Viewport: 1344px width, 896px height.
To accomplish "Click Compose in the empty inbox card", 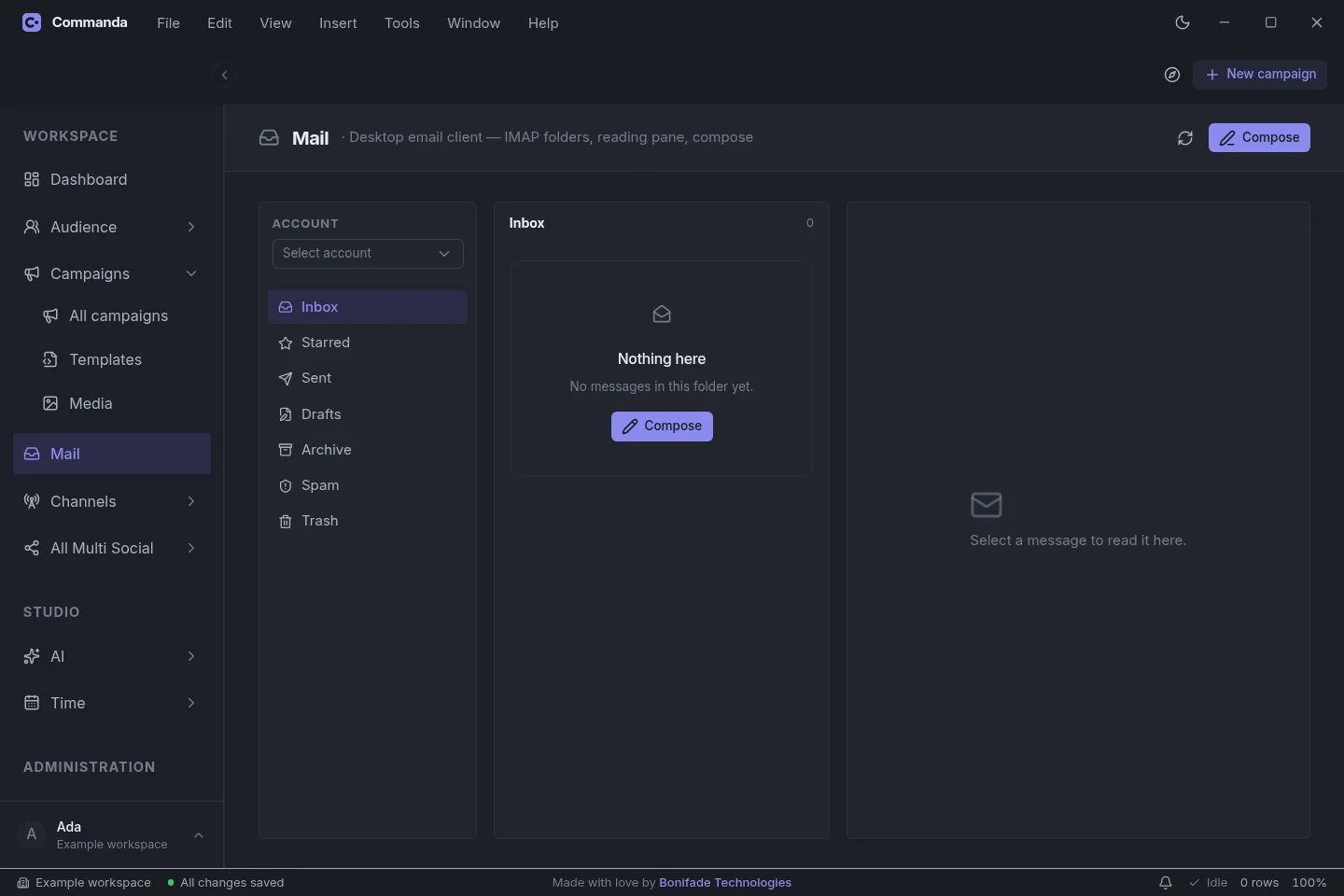I will tap(662, 427).
